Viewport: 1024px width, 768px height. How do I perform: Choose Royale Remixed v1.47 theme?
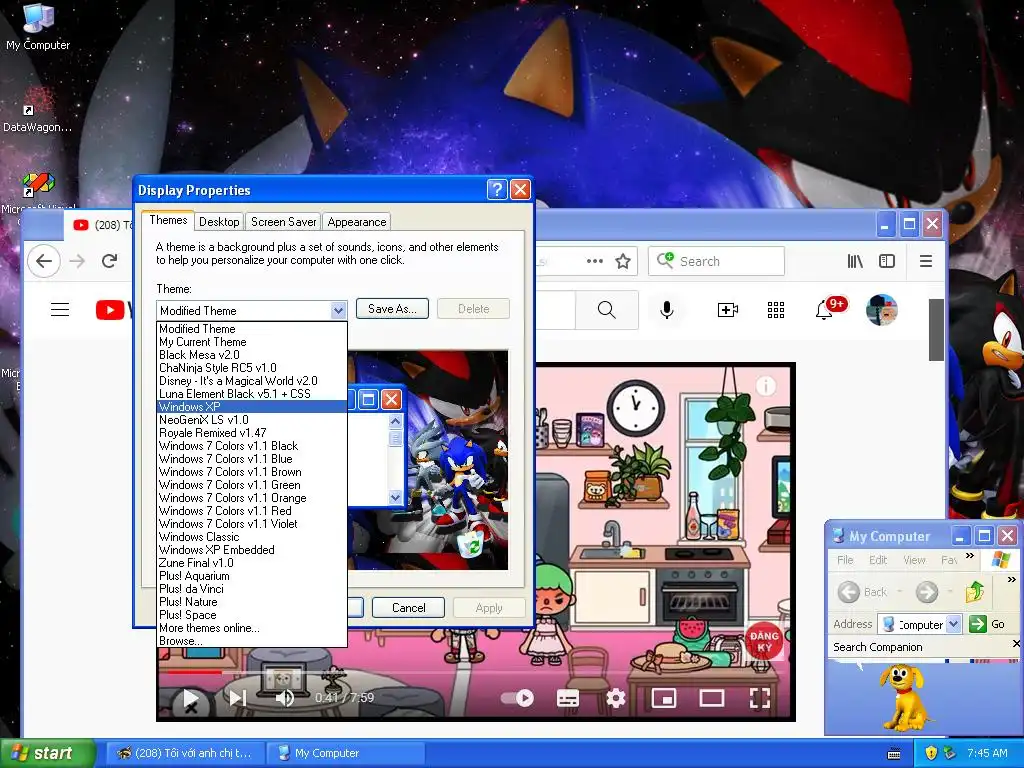(251, 433)
